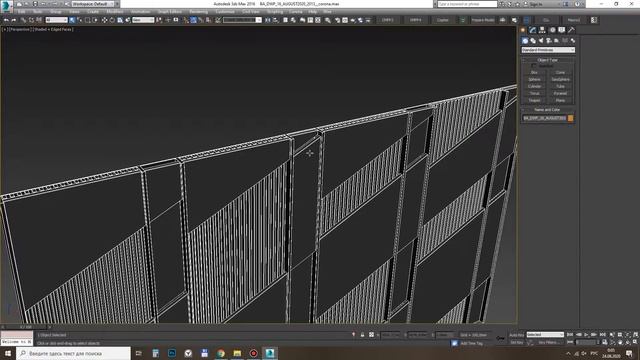Open the Modifiers menu
The height and width of the screenshot is (360, 640).
point(115,12)
